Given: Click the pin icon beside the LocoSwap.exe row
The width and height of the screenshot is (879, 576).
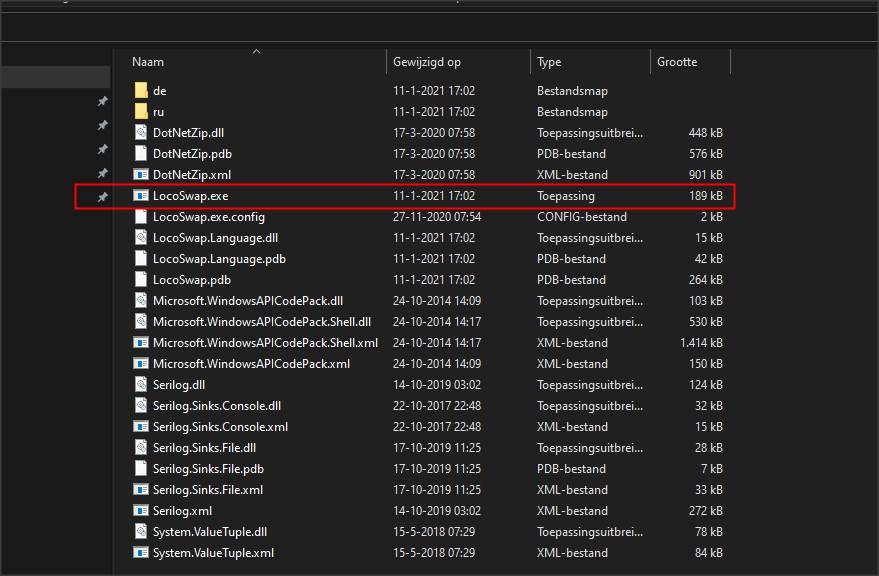Looking at the screenshot, I should pos(102,197).
